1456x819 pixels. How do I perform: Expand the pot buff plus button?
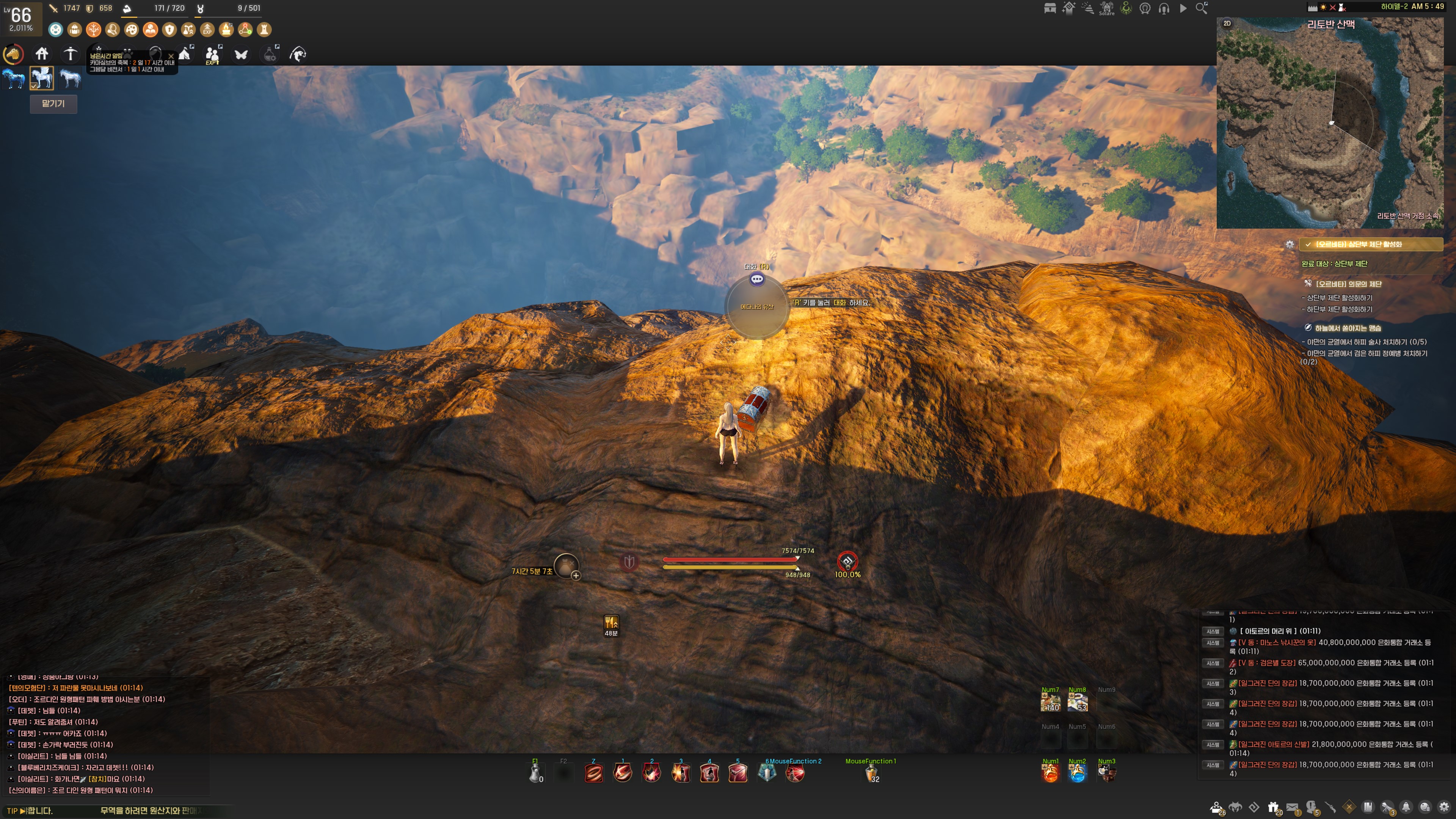[x=576, y=576]
